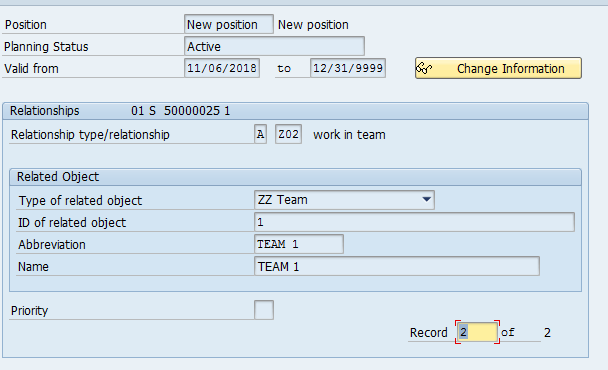
Task: Click the Planning Status field showing Active
Action: pyautogui.click(x=274, y=46)
